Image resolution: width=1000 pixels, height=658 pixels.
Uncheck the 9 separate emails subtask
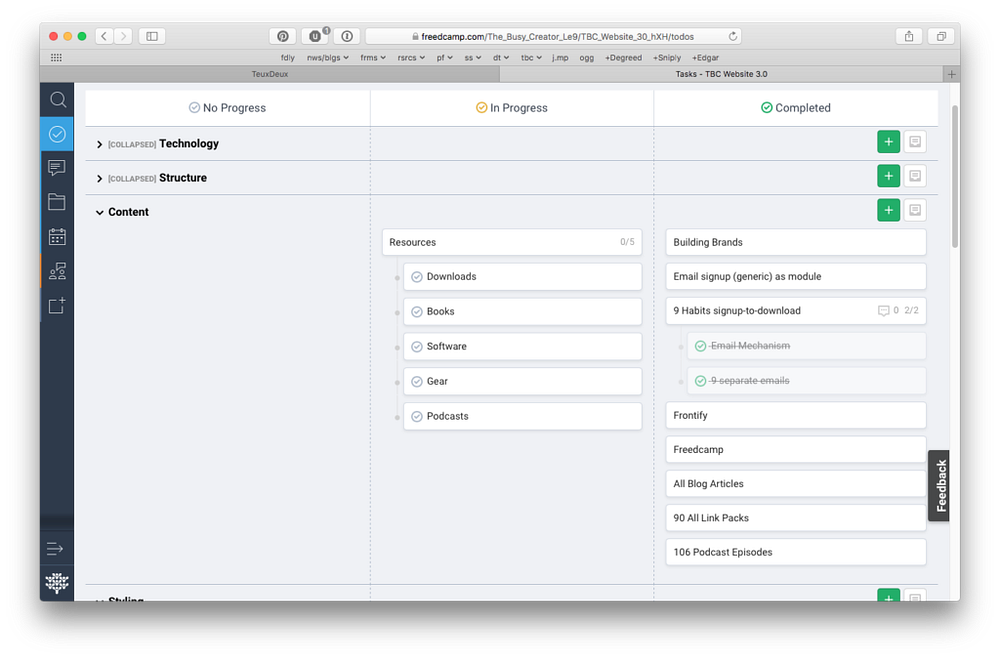click(x=700, y=381)
